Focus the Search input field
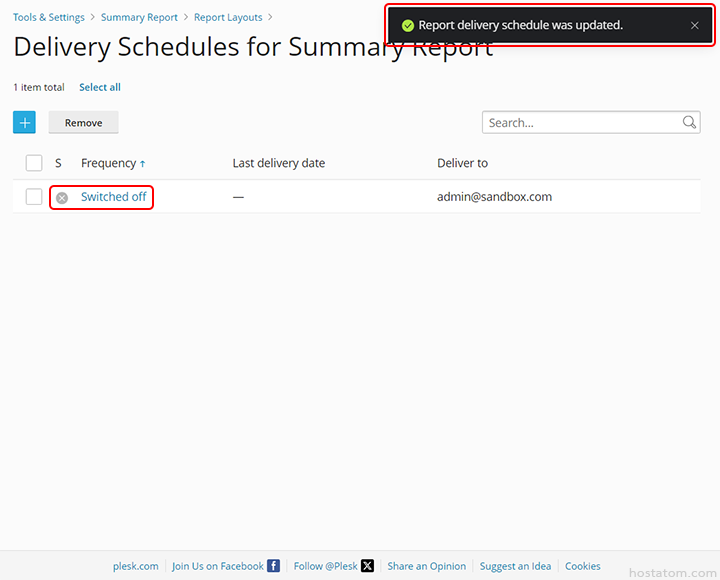The image size is (720, 580). point(580,122)
